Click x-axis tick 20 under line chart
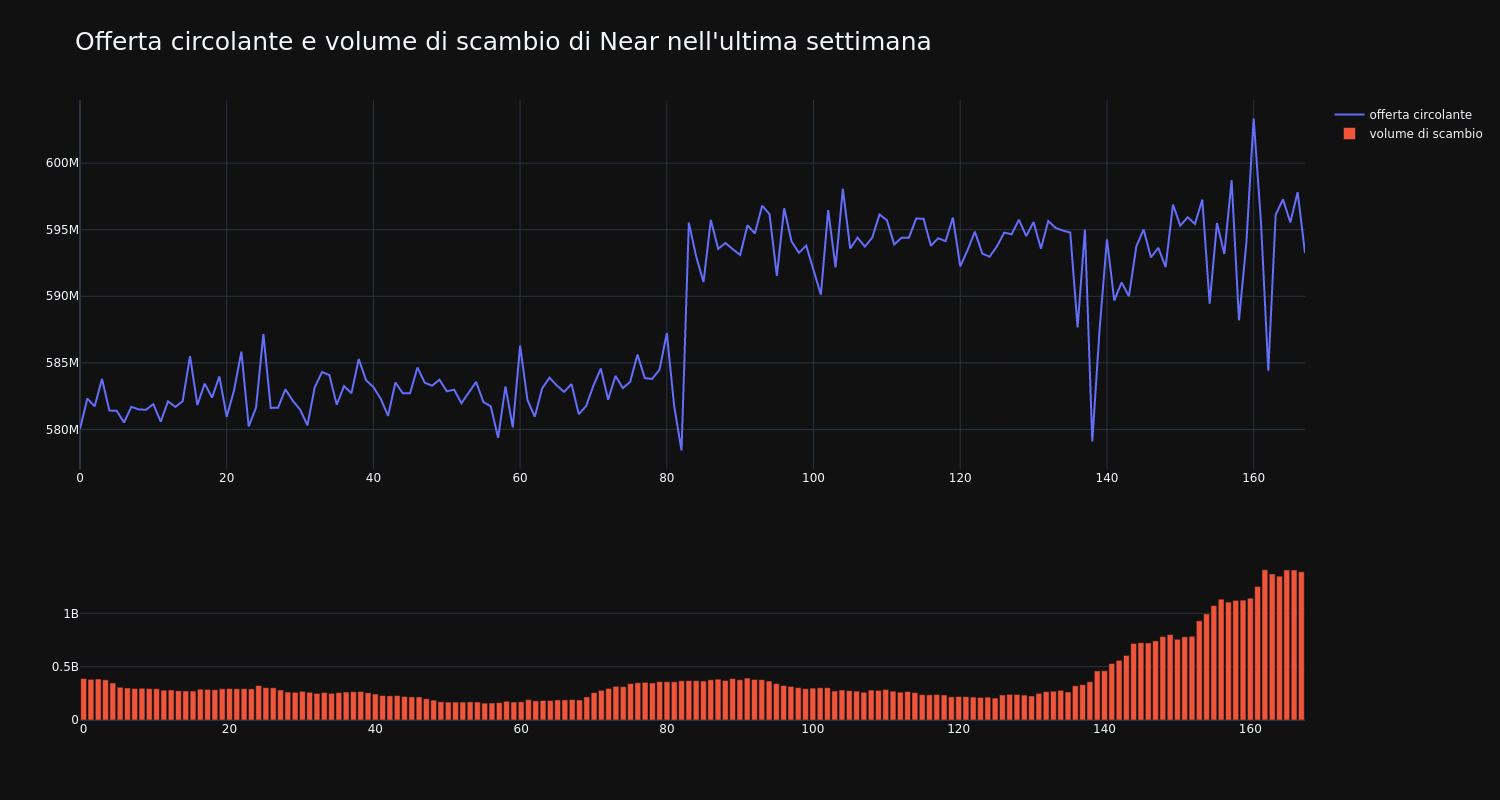The height and width of the screenshot is (800, 1500). click(x=227, y=478)
